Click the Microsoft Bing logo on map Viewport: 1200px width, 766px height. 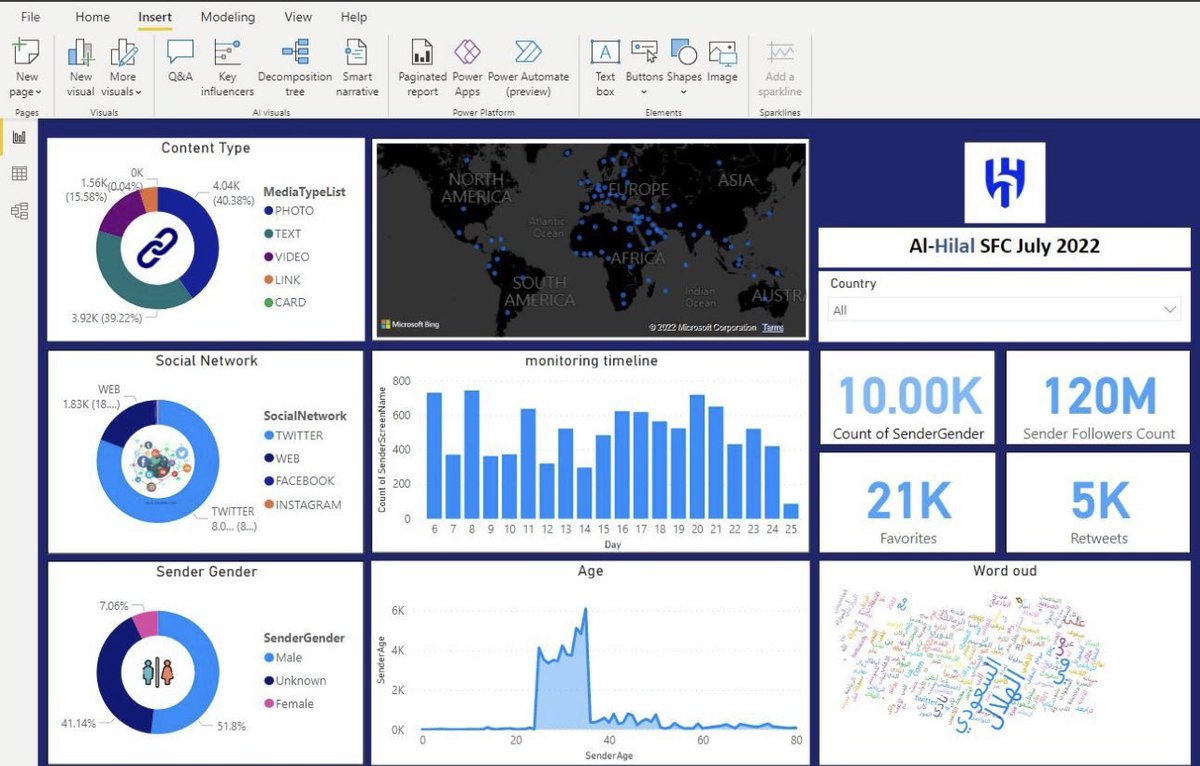[x=409, y=324]
